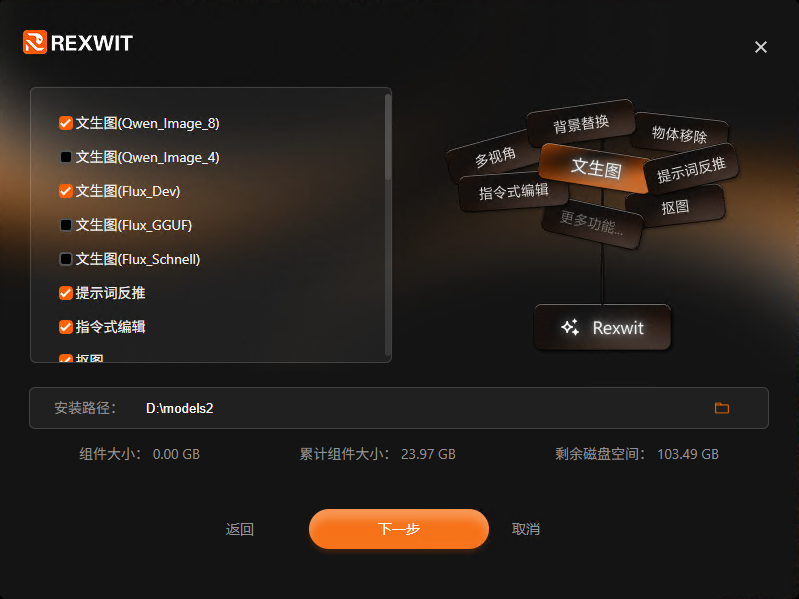This screenshot has height=599, width=799.
Task: Click 取消 to cancel installation
Action: click(x=526, y=529)
